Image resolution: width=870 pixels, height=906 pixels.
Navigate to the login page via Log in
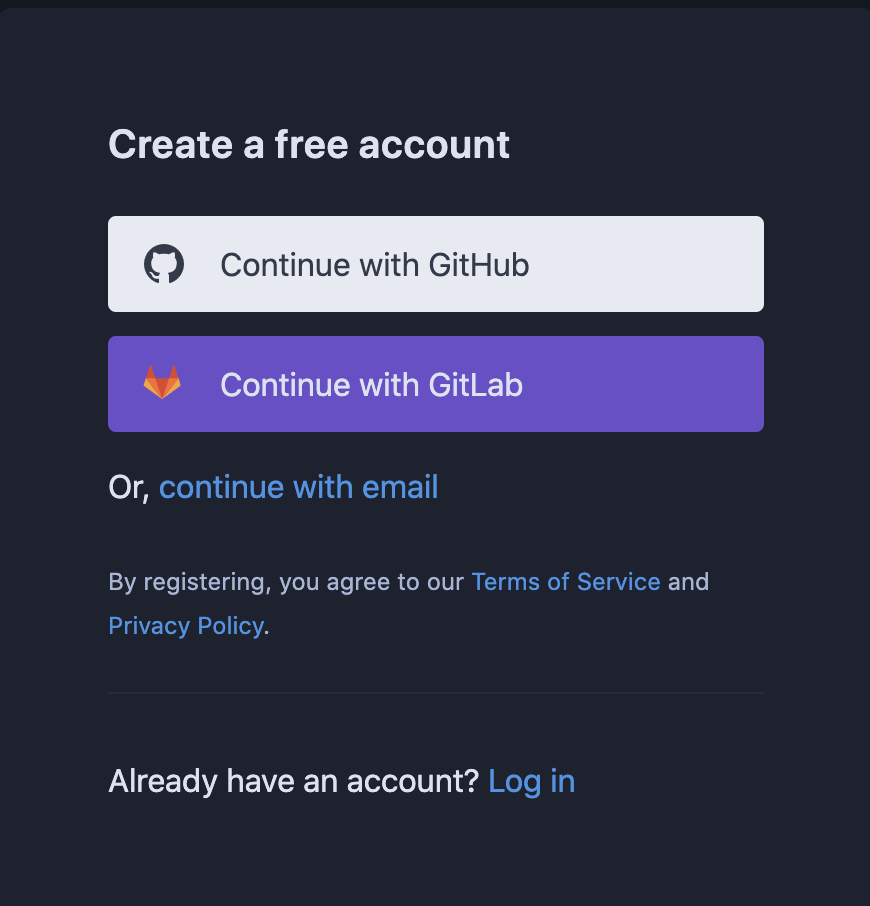point(532,781)
